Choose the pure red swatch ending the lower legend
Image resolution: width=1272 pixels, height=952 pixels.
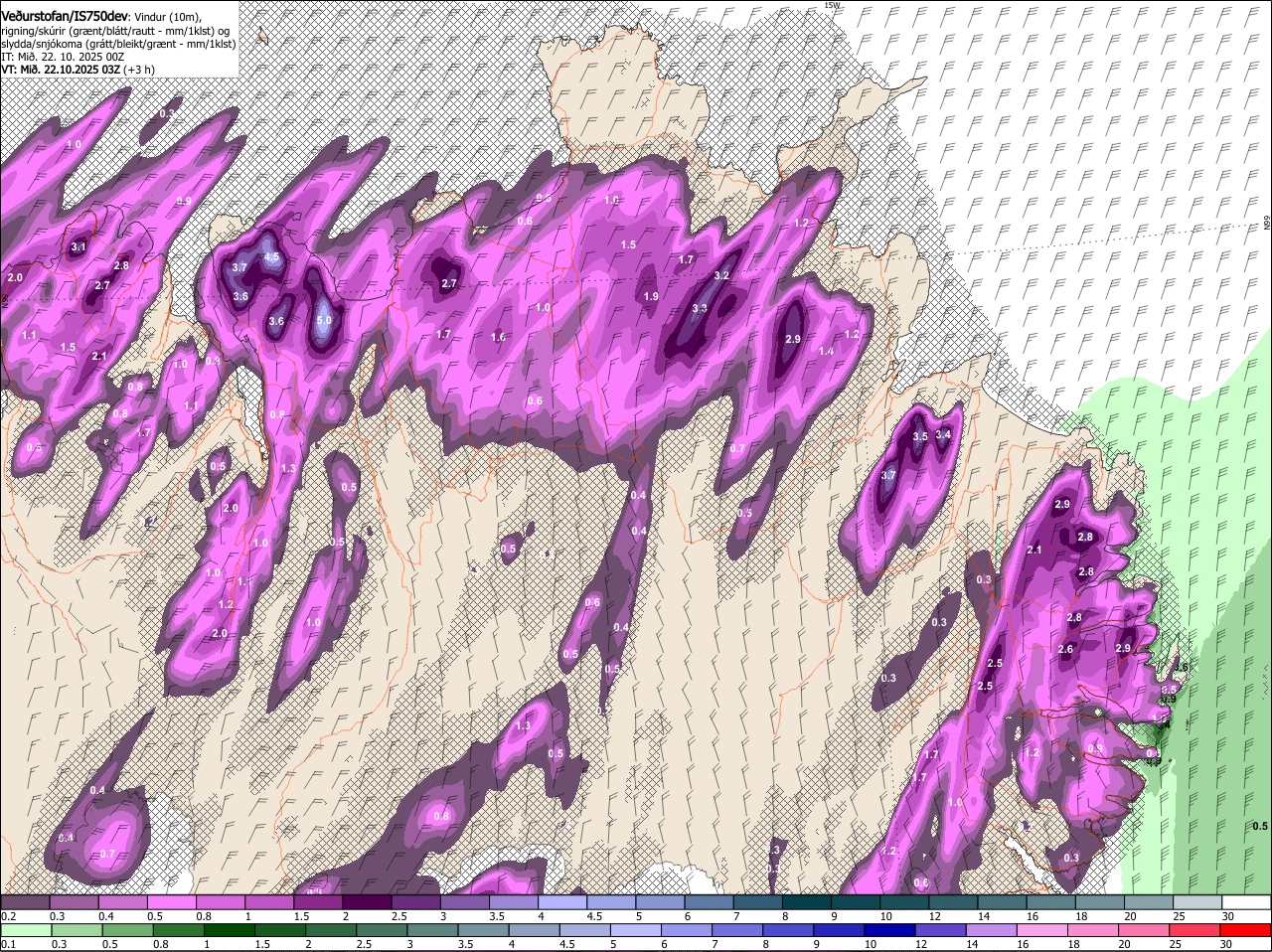[1246, 930]
